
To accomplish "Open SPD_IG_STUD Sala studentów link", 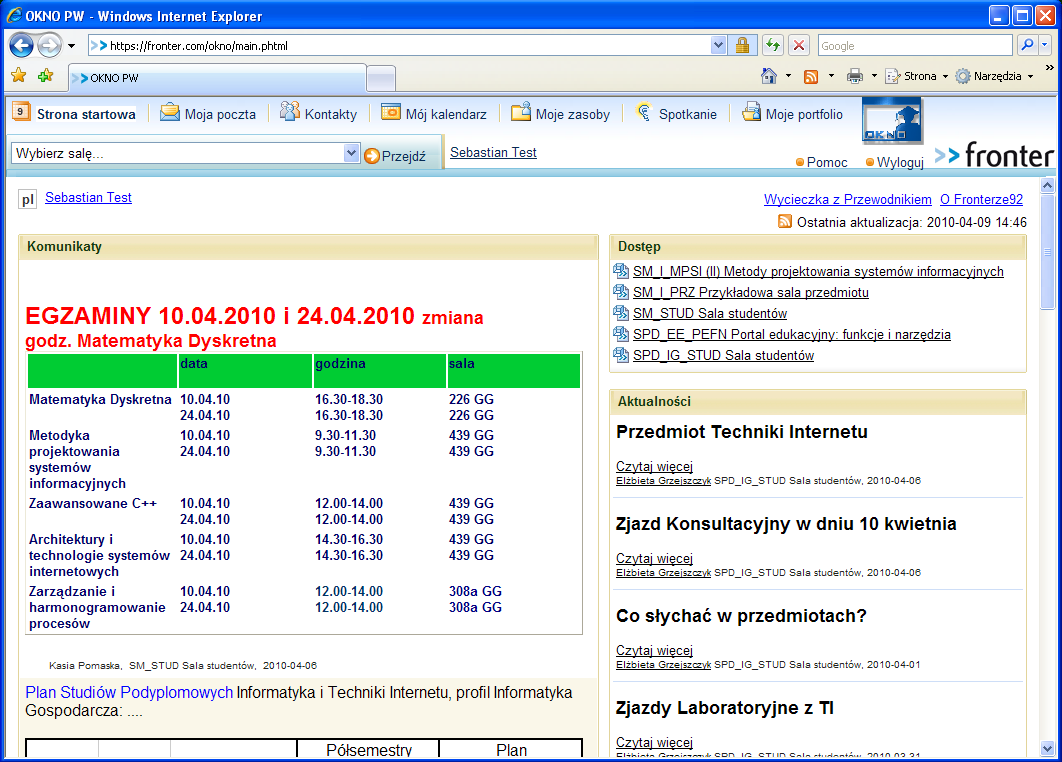I will [723, 355].
